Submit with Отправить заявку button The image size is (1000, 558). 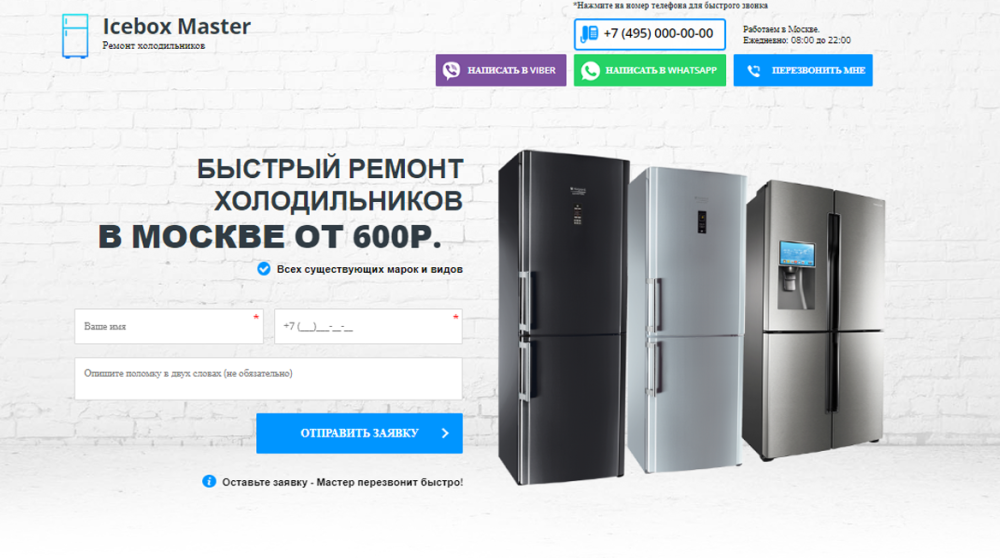coord(359,433)
